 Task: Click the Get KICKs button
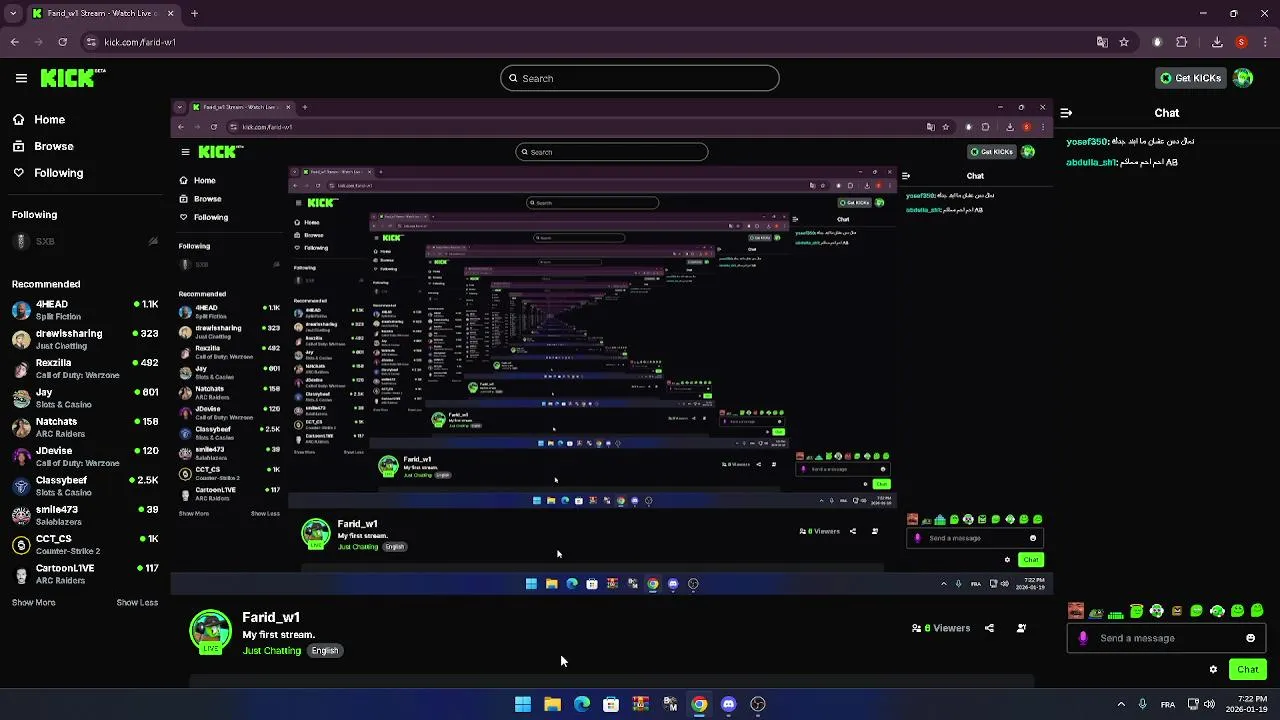click(x=1190, y=78)
